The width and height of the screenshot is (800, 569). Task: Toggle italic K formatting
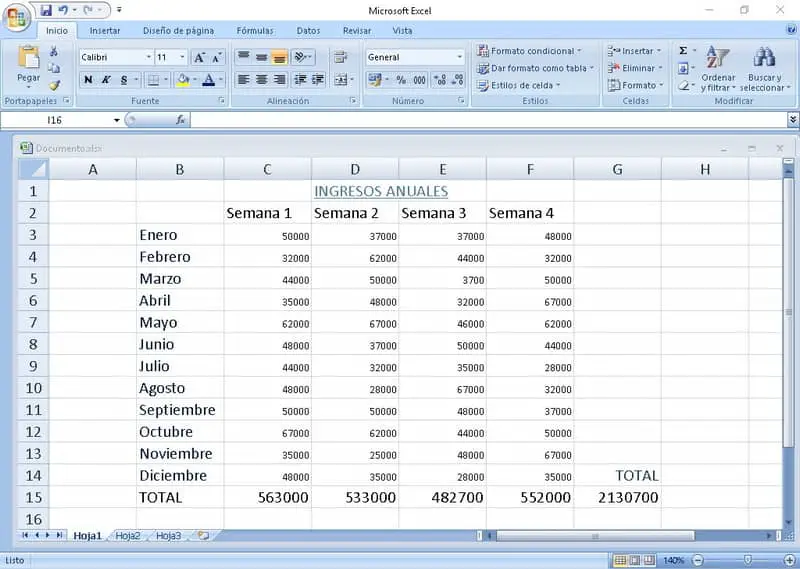(x=106, y=80)
